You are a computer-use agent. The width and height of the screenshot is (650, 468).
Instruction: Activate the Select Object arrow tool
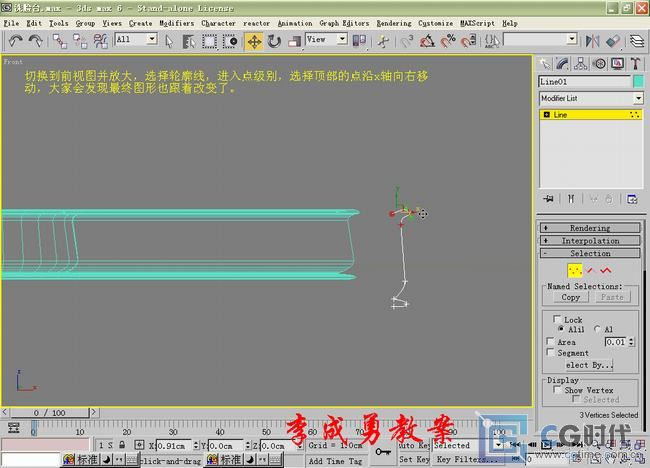(x=169, y=41)
